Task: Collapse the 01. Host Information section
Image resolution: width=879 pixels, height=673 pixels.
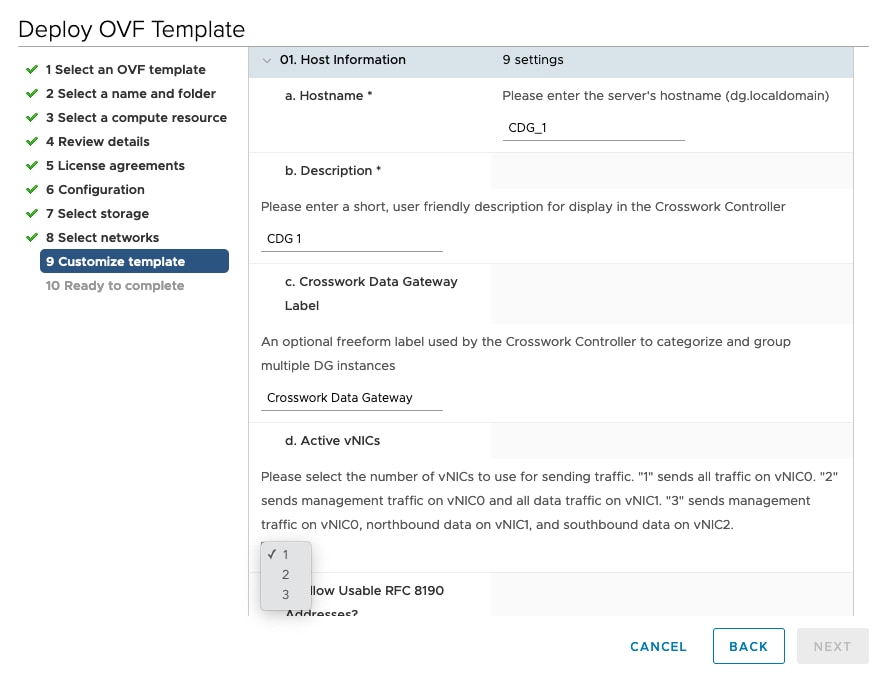Action: coord(266,60)
